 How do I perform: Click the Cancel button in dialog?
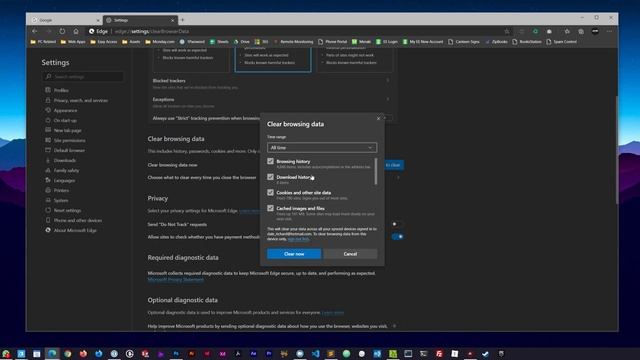point(350,254)
